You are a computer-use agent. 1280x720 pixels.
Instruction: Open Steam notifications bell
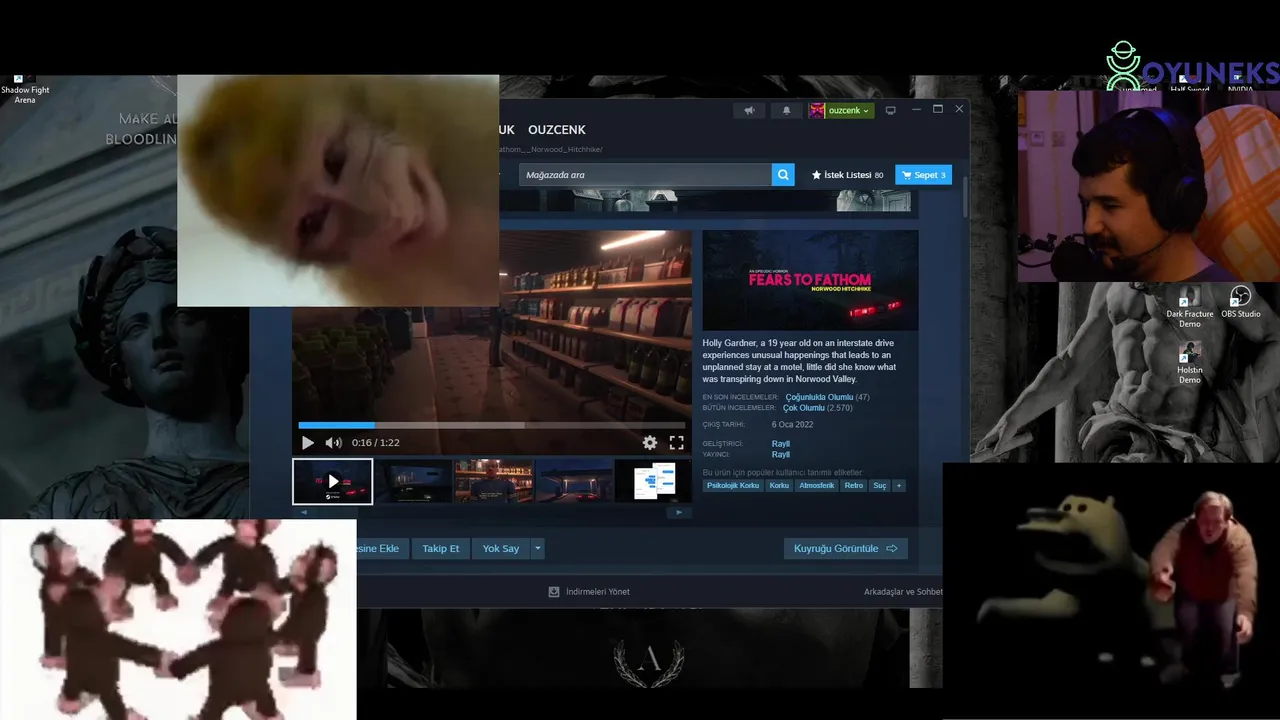pos(786,111)
